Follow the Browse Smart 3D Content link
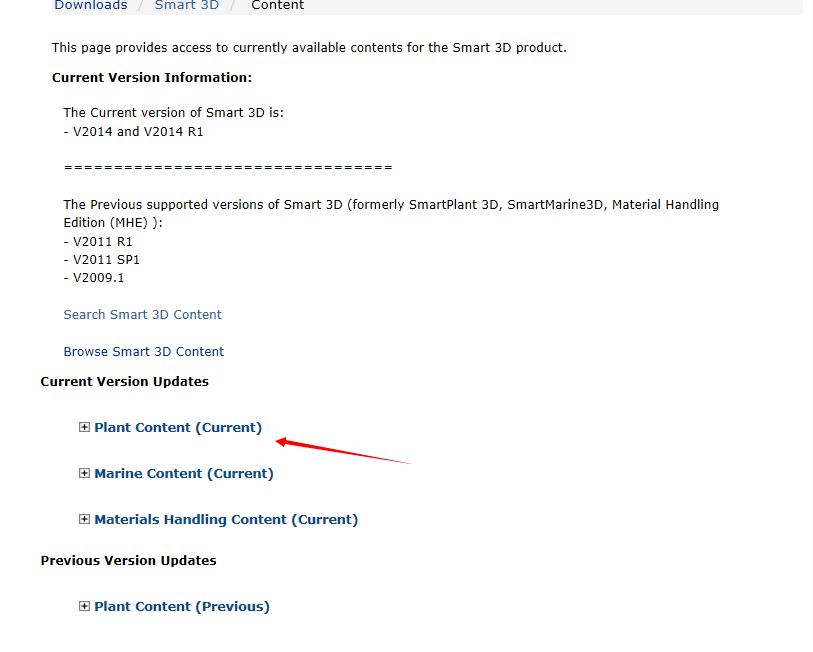 click(x=144, y=352)
